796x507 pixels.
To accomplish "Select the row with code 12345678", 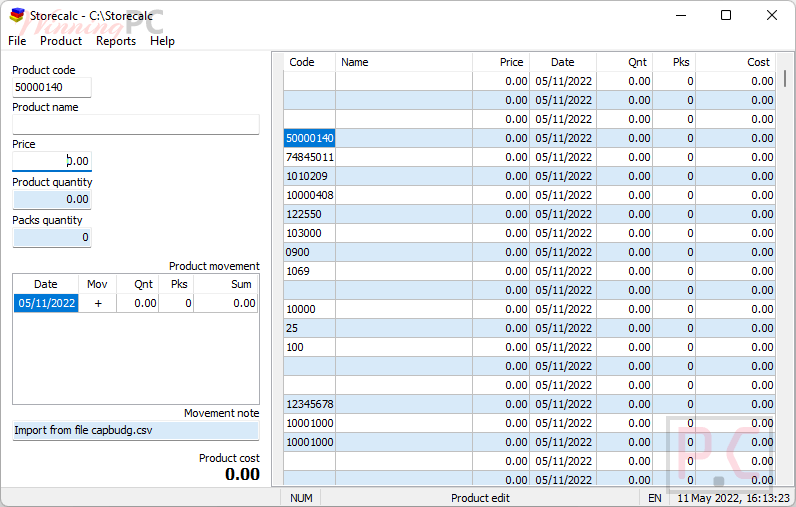I will point(529,404).
